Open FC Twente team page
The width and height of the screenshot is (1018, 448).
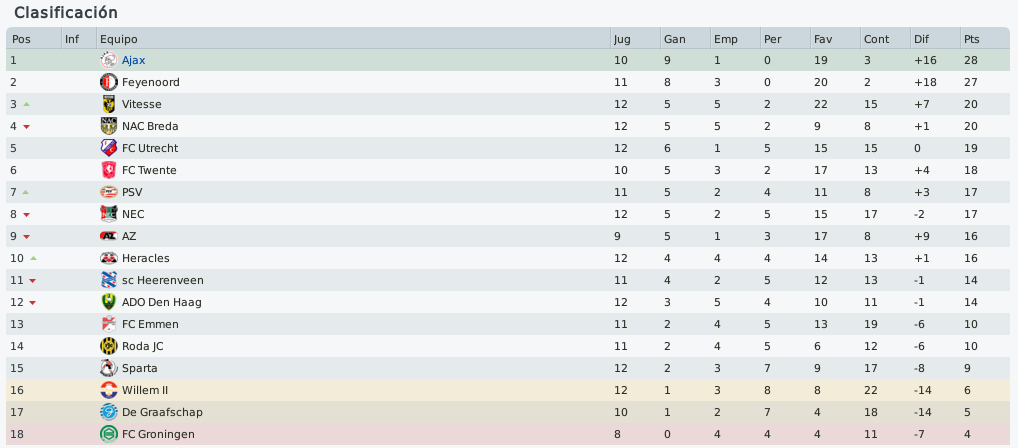point(149,170)
